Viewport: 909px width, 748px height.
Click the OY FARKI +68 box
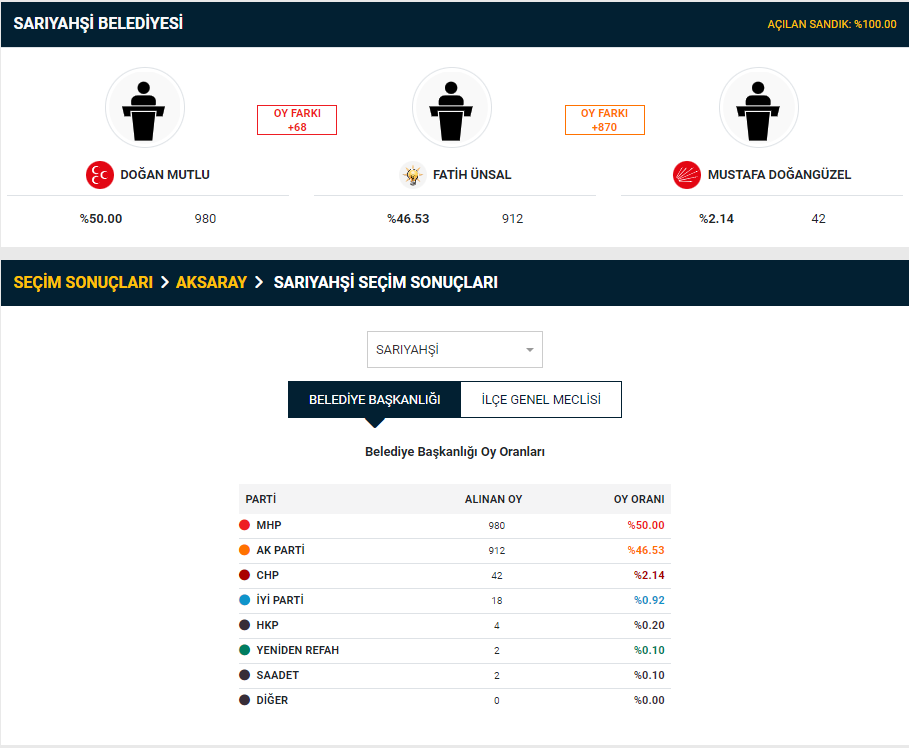point(297,120)
